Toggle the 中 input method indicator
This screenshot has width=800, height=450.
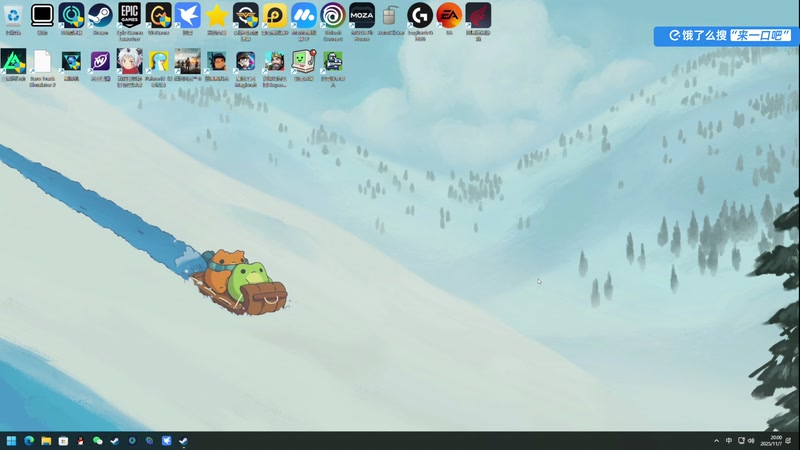pos(729,441)
